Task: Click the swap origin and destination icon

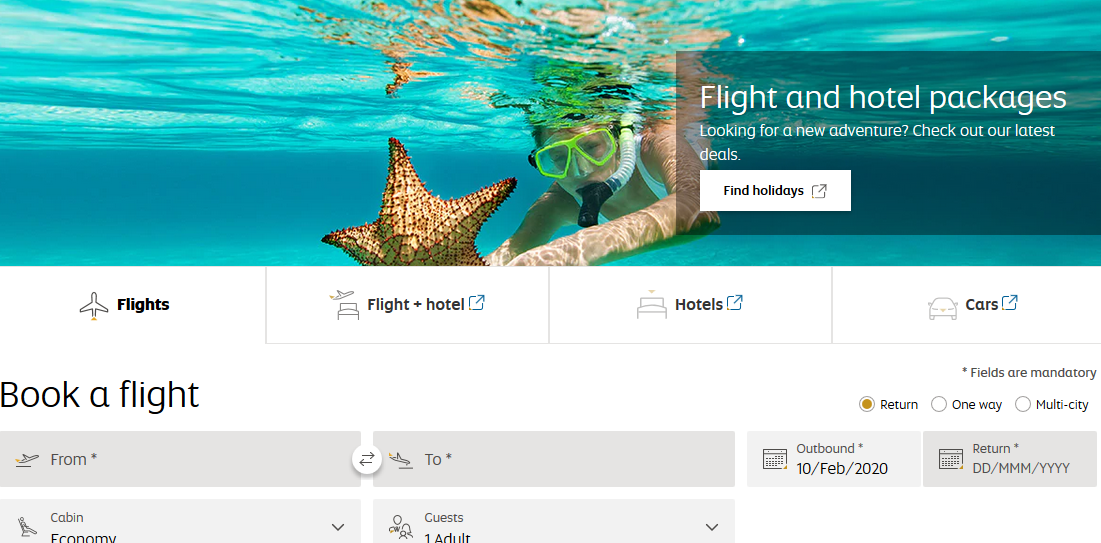Action: click(367, 460)
